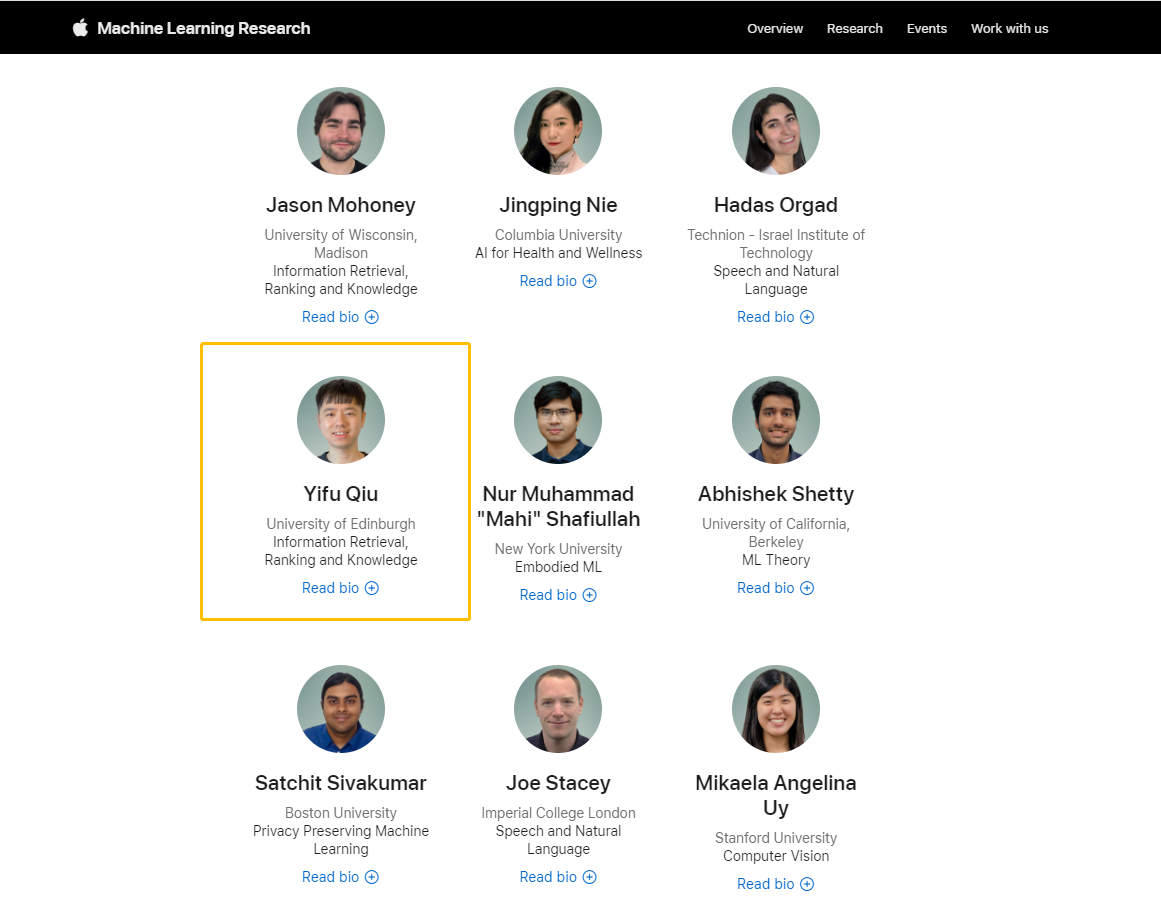Go to the Research page
The image size is (1161, 924).
(854, 28)
